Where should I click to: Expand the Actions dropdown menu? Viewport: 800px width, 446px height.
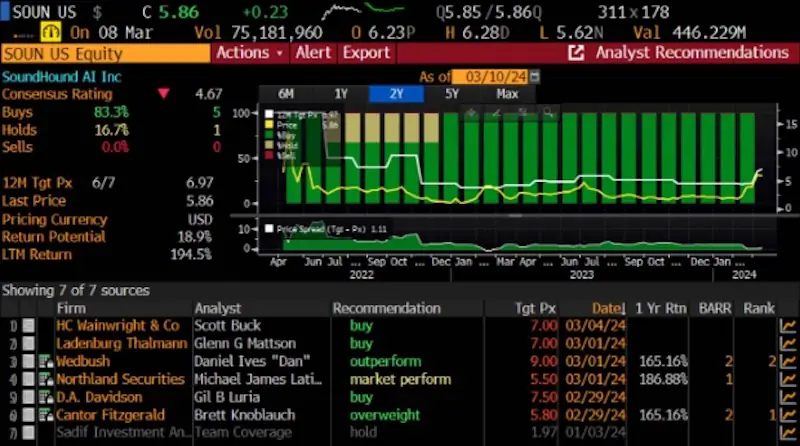249,53
